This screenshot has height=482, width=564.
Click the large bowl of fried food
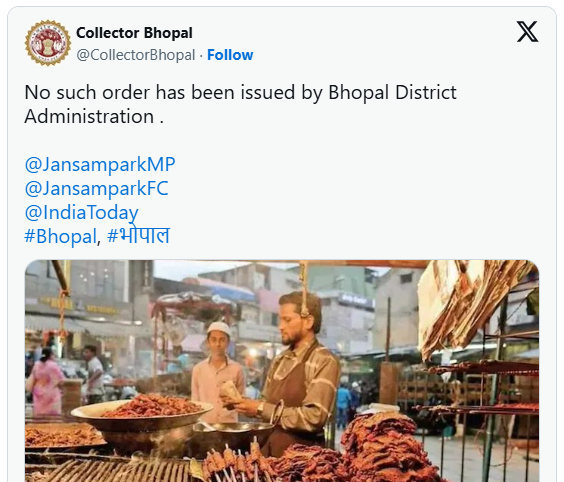pos(142,412)
